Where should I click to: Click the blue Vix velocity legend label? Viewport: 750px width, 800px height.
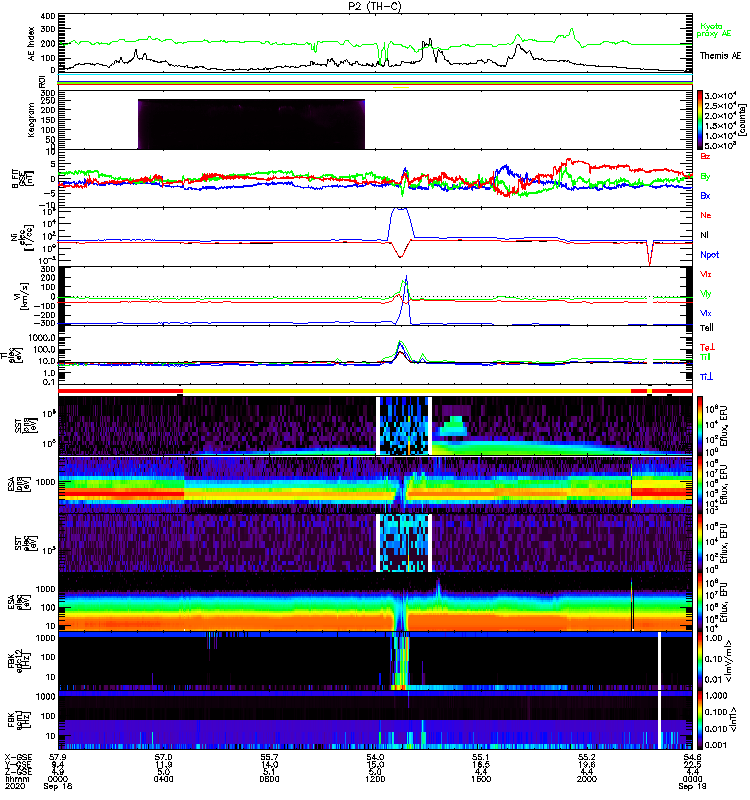(x=705, y=313)
